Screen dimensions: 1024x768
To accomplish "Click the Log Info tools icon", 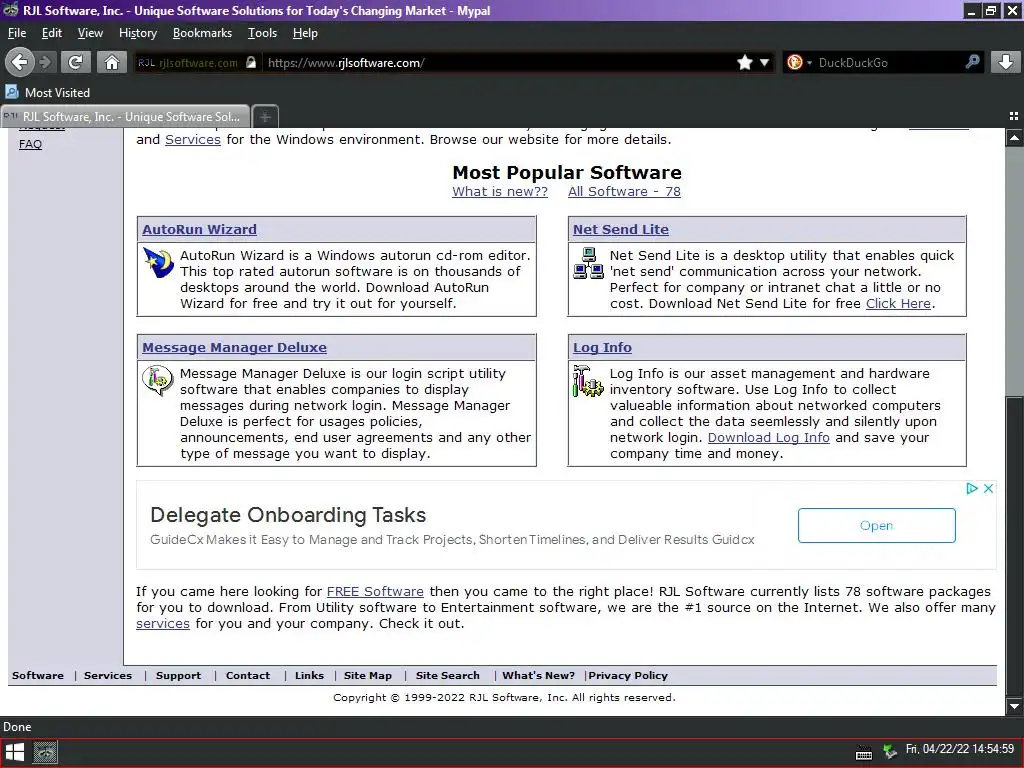I will 588,381.
